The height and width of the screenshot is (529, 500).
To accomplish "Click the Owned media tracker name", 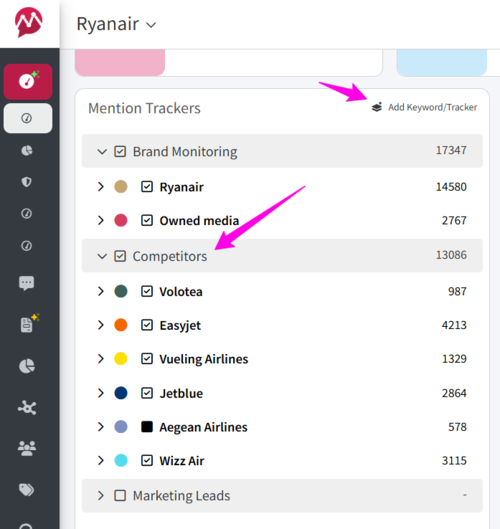I will click(199, 221).
